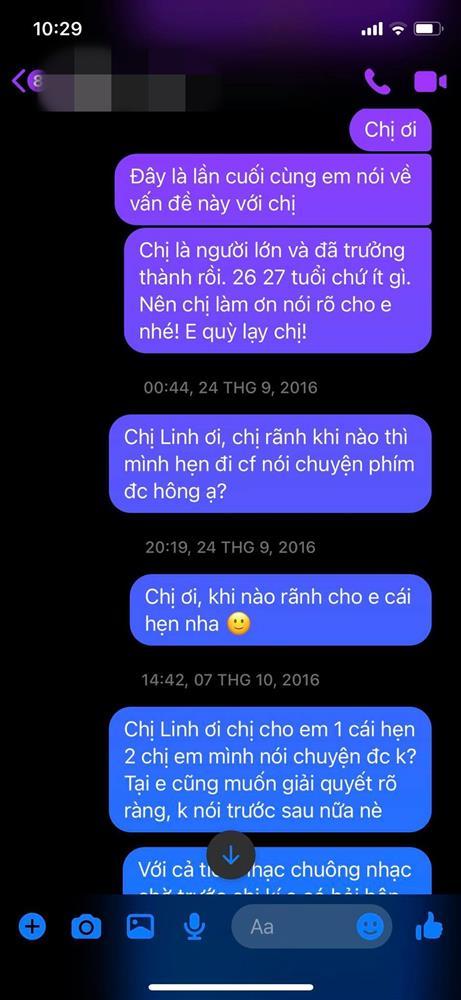
Task: Start a voice call with phone icon
Action: 377,81
